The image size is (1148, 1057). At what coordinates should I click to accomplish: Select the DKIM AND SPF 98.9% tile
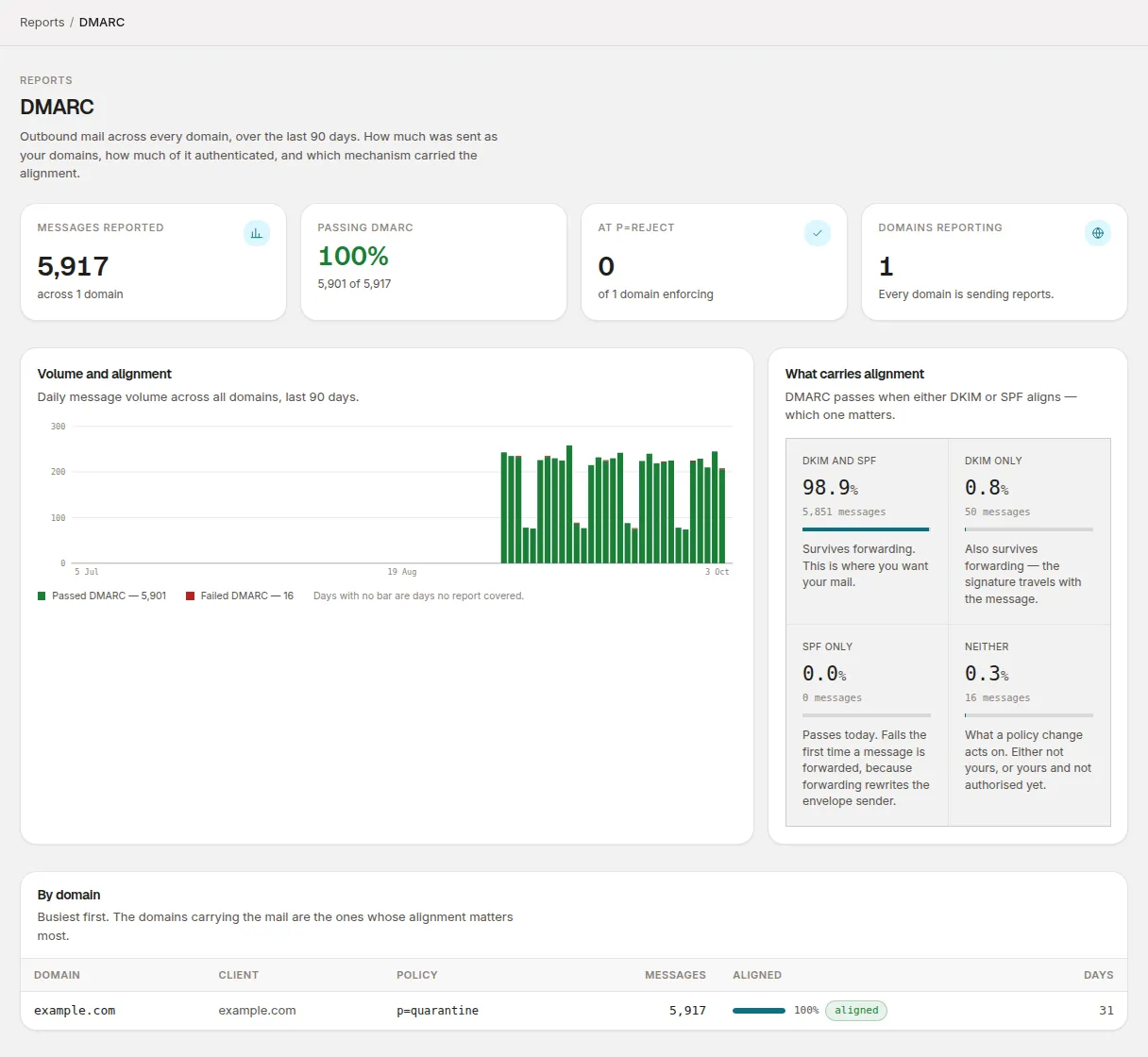pyautogui.click(x=867, y=531)
